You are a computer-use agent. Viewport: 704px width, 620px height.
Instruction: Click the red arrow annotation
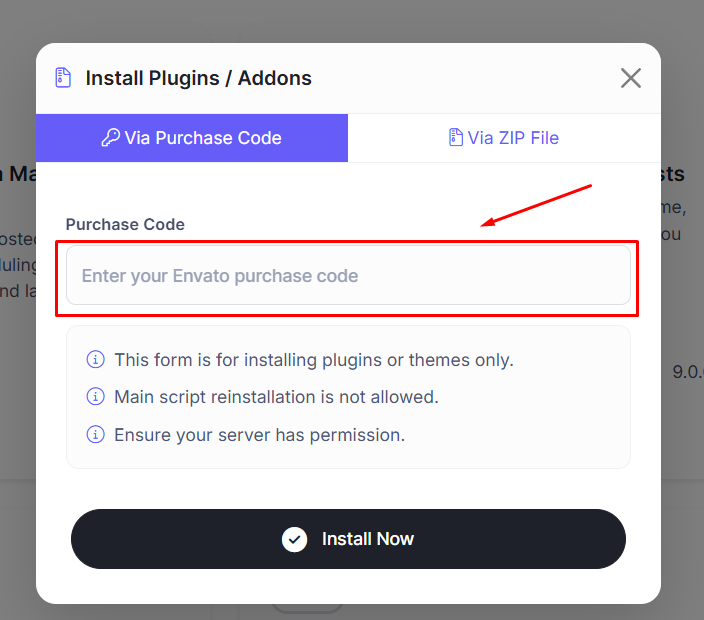(x=536, y=206)
